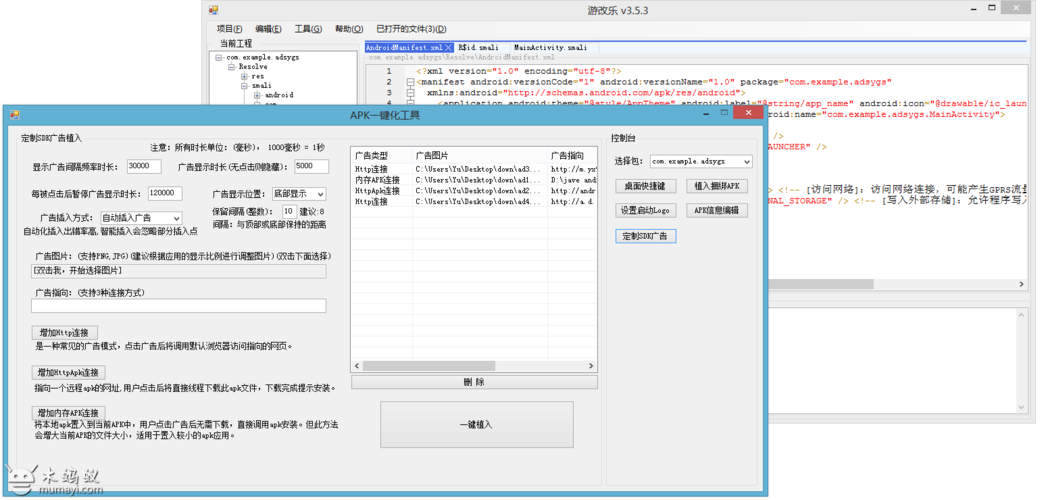Open the 编辑(E) menu in 游改乐

[x=268, y=29]
